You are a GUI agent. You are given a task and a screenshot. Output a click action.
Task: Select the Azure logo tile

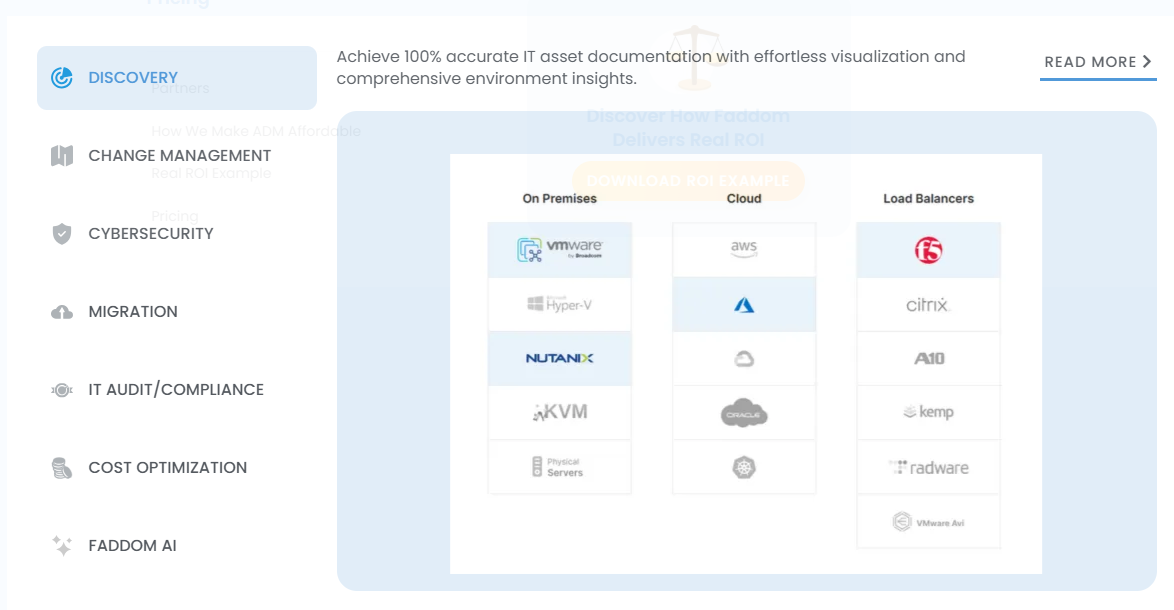click(x=743, y=305)
